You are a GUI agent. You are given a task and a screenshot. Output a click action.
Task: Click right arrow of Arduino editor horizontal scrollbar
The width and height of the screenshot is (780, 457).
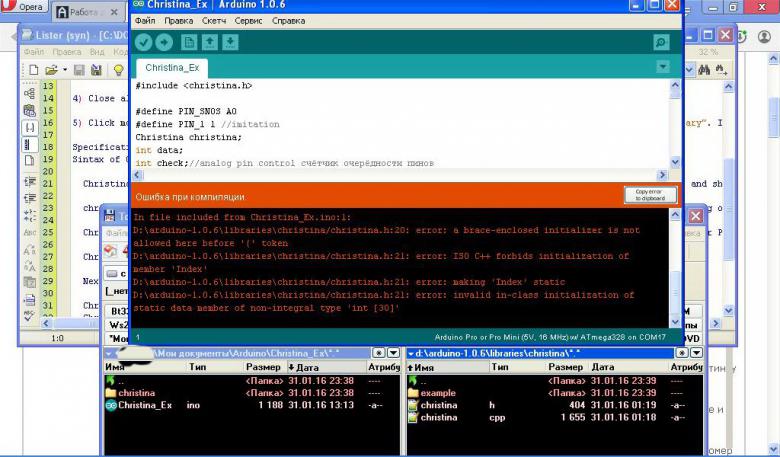662,175
